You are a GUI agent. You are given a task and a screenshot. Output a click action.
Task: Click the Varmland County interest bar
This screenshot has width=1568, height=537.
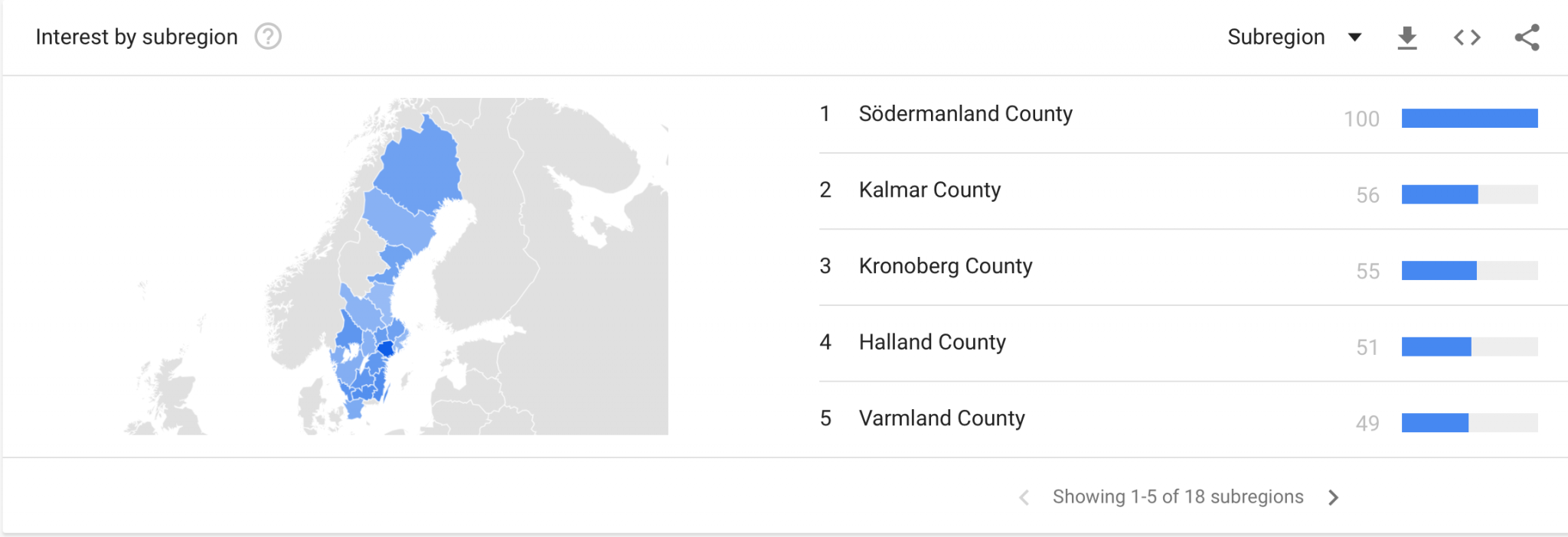pos(1435,422)
